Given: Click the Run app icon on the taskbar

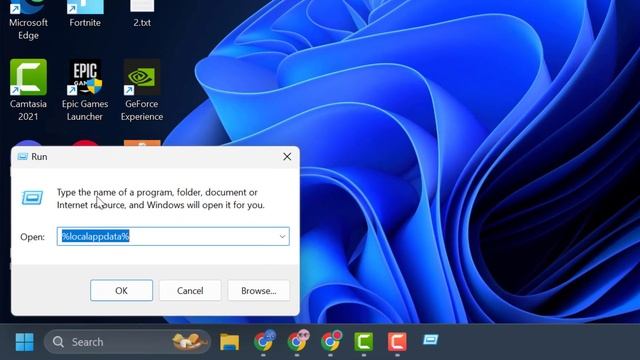Looking at the screenshot, I should pyautogui.click(x=431, y=340).
